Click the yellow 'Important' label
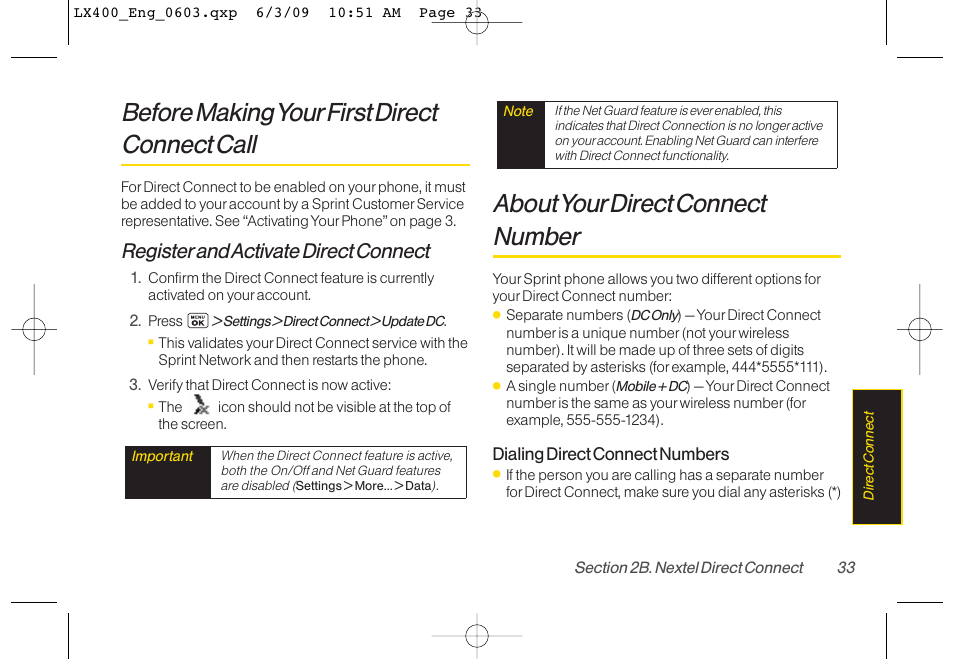This screenshot has height=659, width=954. coord(162,456)
